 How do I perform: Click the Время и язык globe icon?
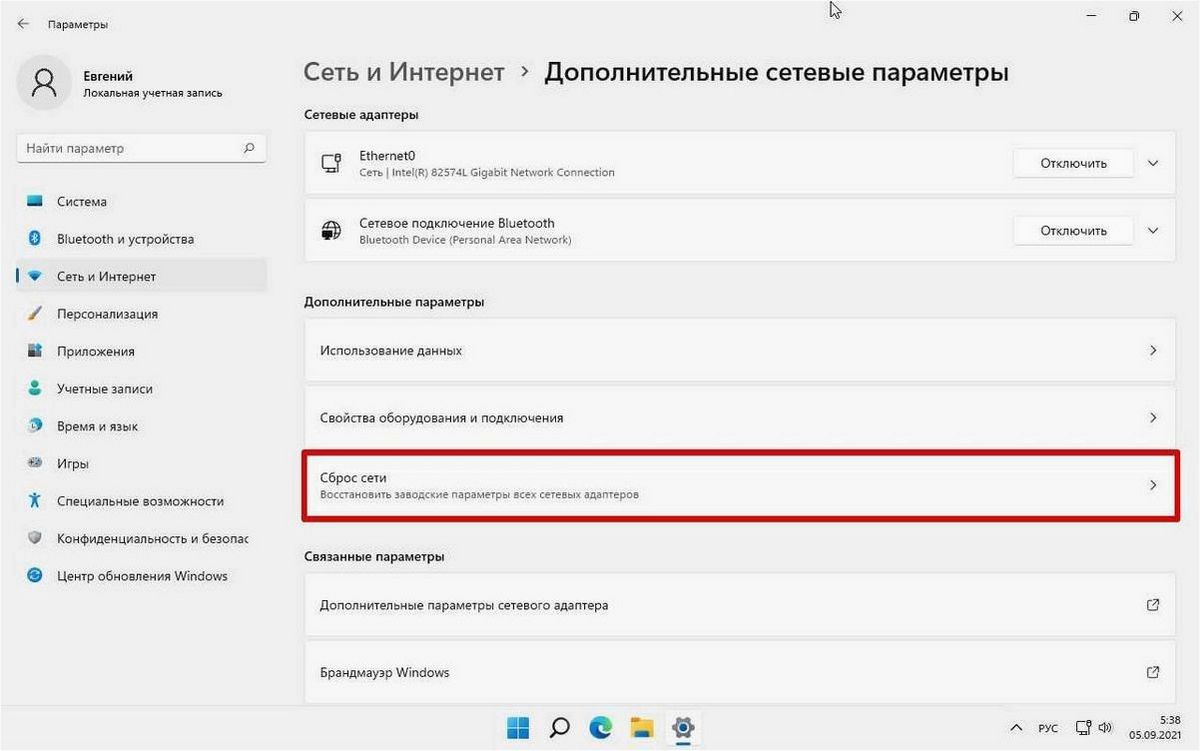(35, 426)
